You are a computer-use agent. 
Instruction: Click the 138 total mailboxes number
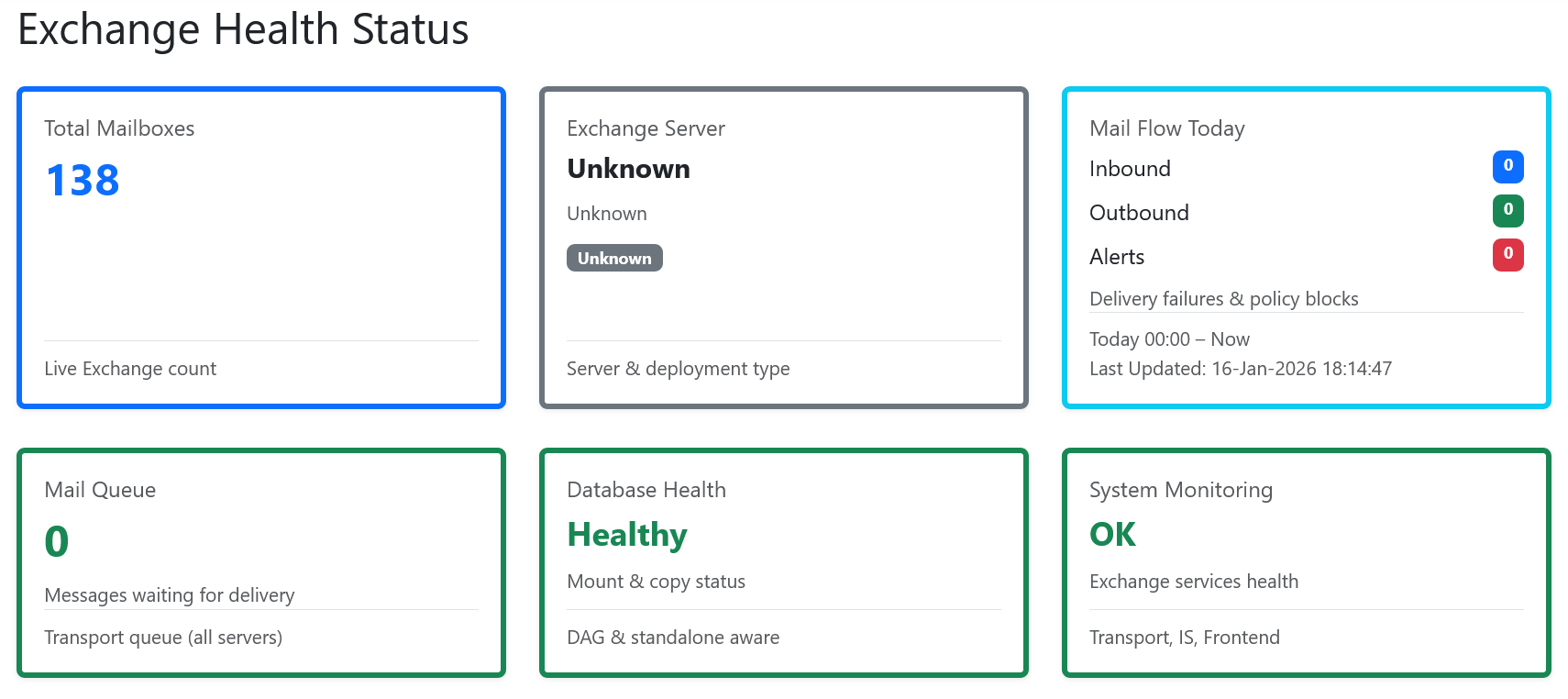coord(83,180)
